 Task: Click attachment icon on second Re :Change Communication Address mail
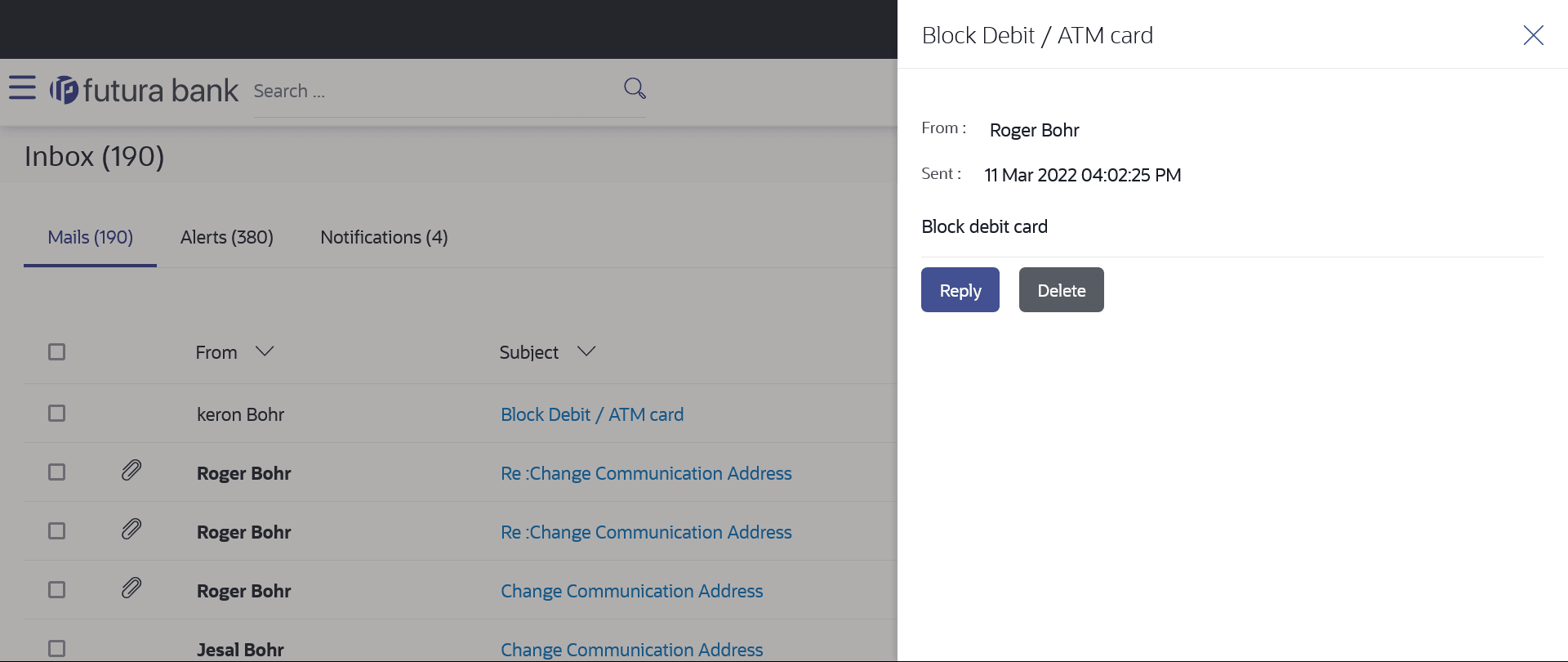[131, 530]
